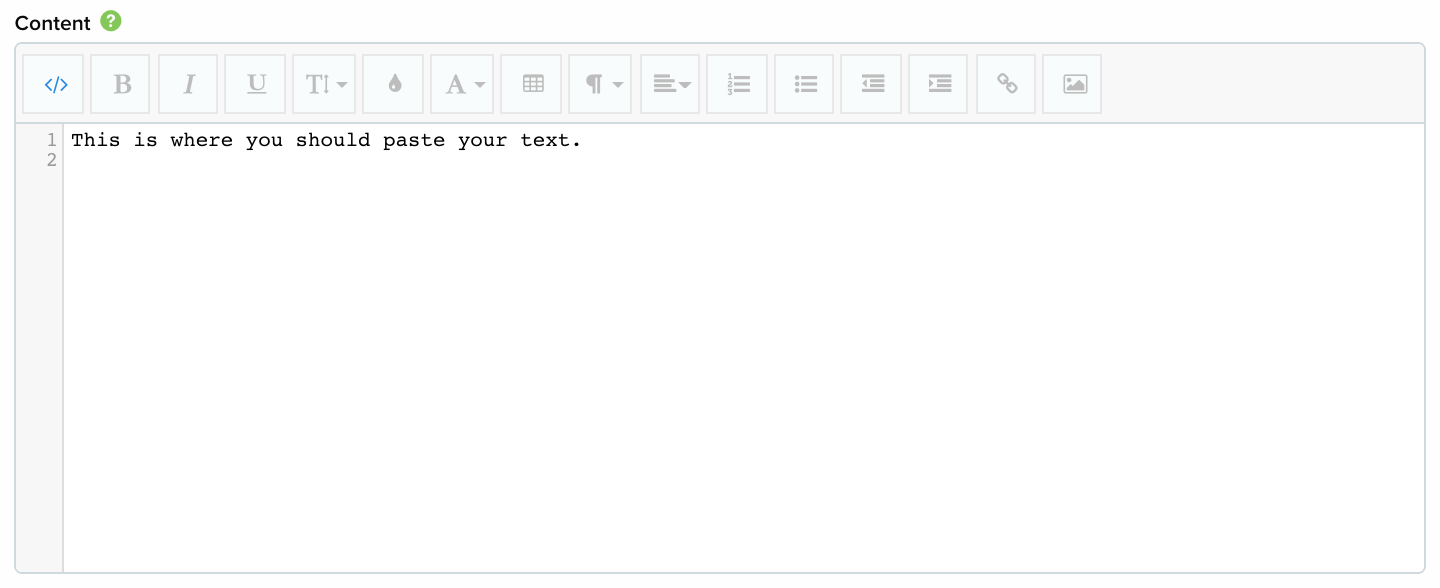
Task: Apply underline formatting
Action: pos(256,84)
